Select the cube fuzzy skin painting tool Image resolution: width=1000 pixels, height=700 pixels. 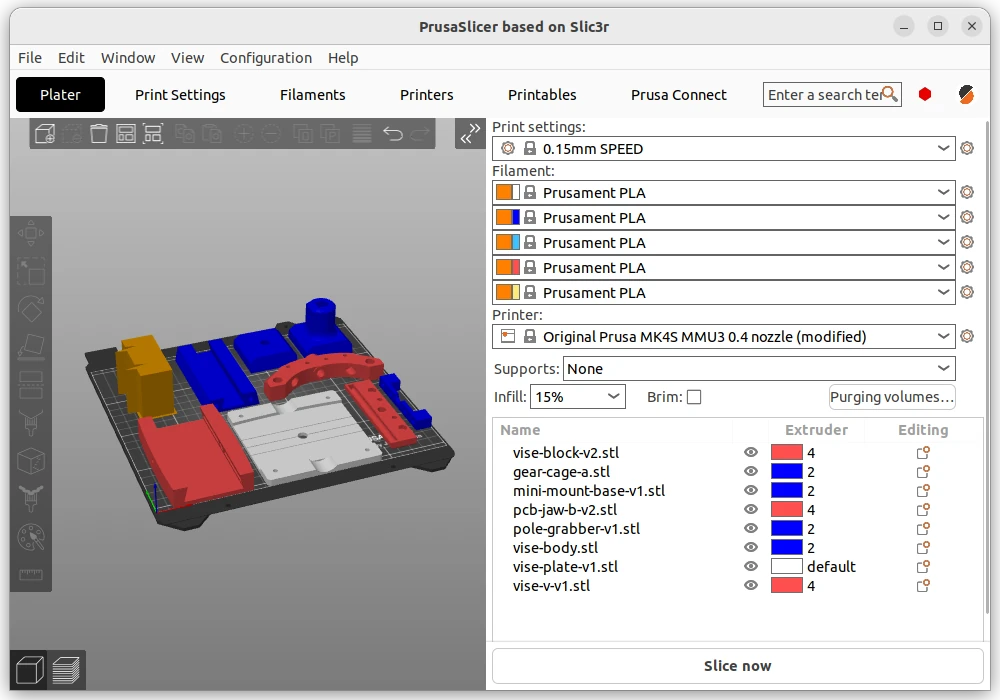[31, 461]
